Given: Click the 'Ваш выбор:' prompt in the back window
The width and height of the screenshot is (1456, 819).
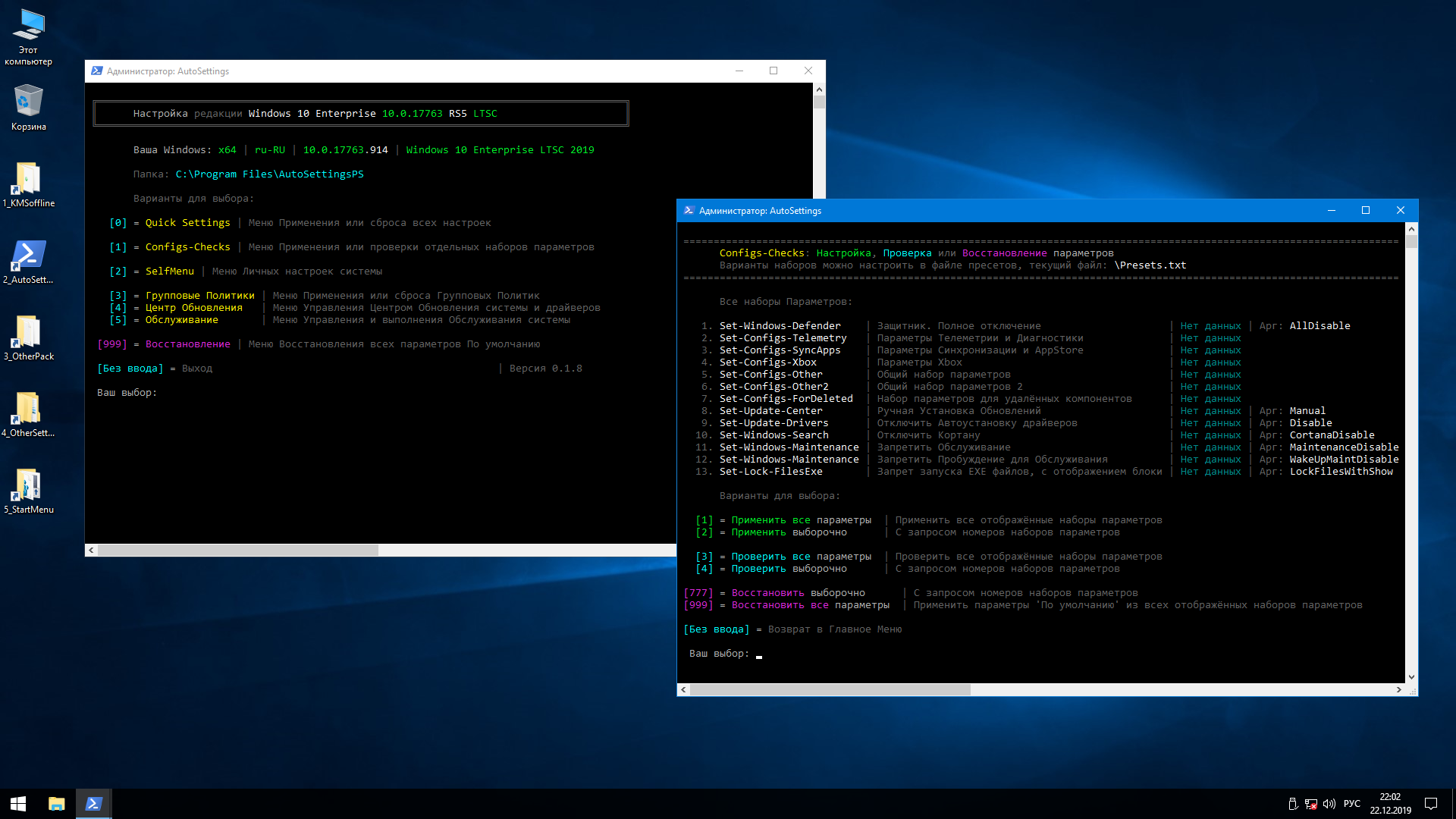Looking at the screenshot, I should (x=127, y=393).
